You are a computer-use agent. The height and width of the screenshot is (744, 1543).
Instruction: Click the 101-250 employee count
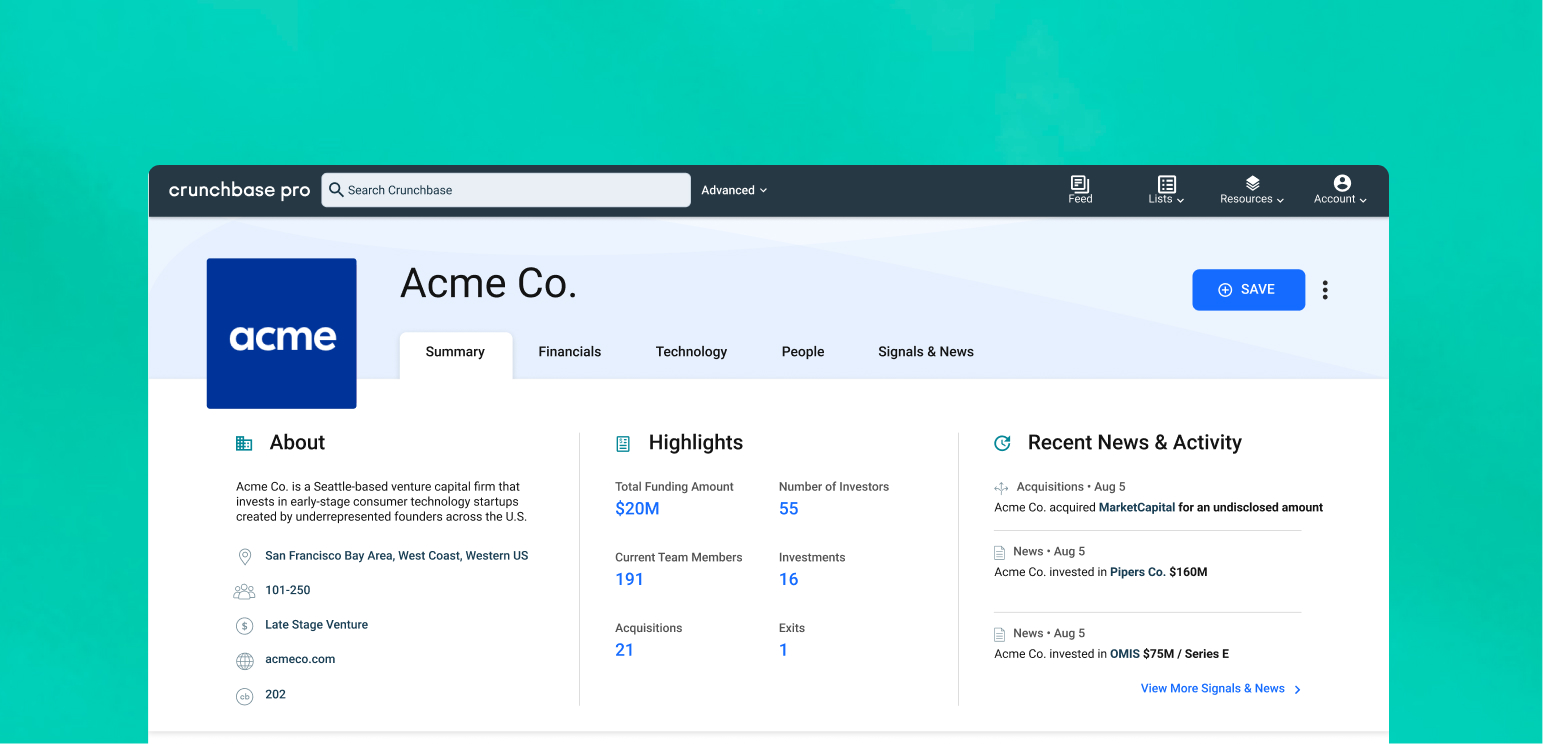pyautogui.click(x=288, y=590)
